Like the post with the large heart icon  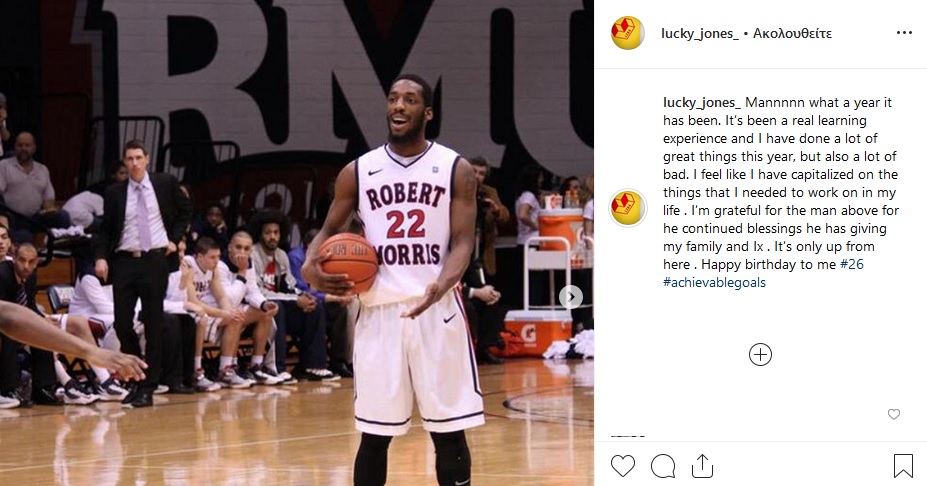click(x=623, y=466)
